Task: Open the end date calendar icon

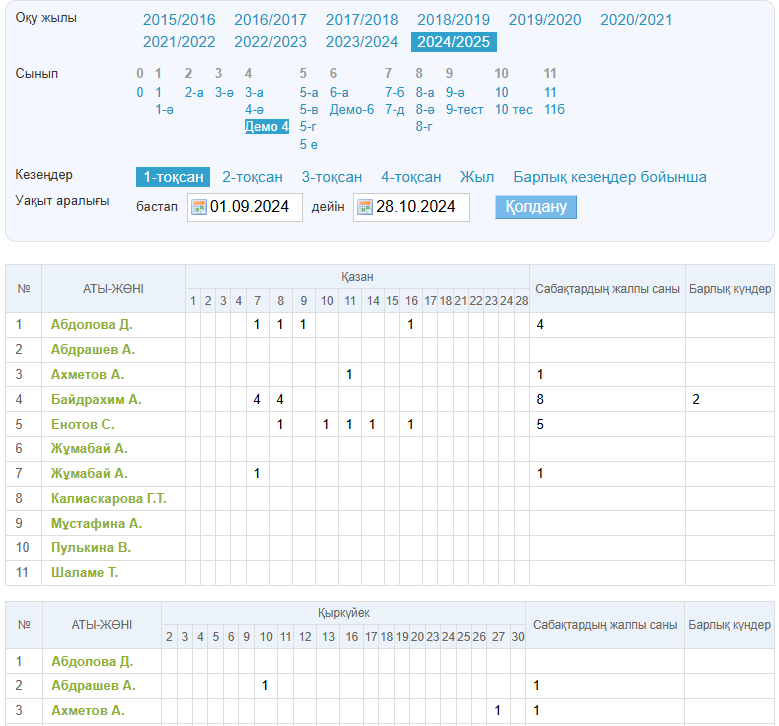Action: click(365, 208)
